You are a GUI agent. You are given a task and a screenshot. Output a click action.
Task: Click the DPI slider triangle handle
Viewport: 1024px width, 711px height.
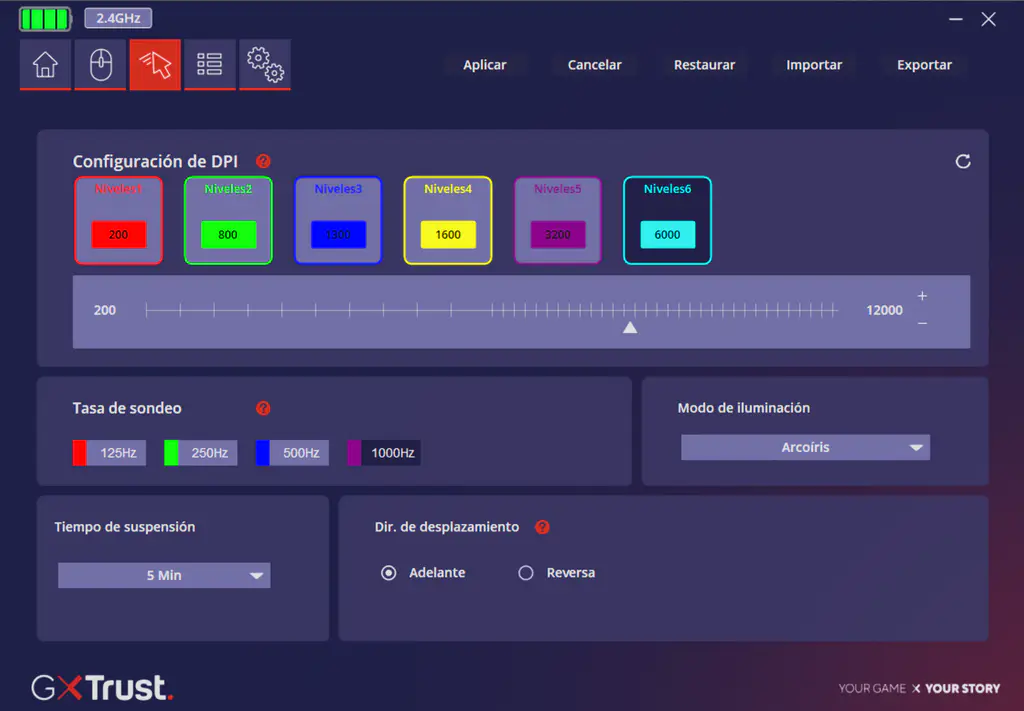[630, 327]
